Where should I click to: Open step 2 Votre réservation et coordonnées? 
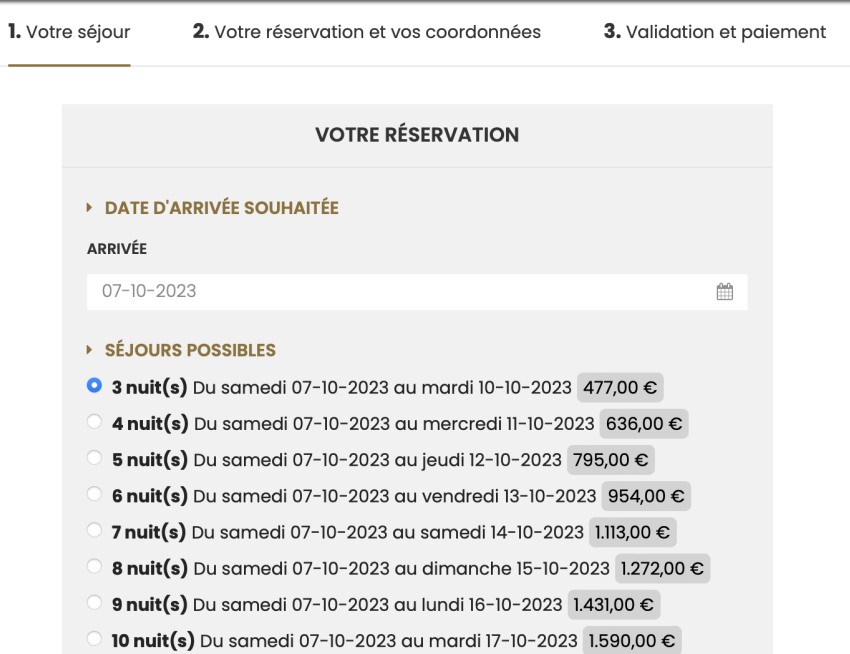366,32
